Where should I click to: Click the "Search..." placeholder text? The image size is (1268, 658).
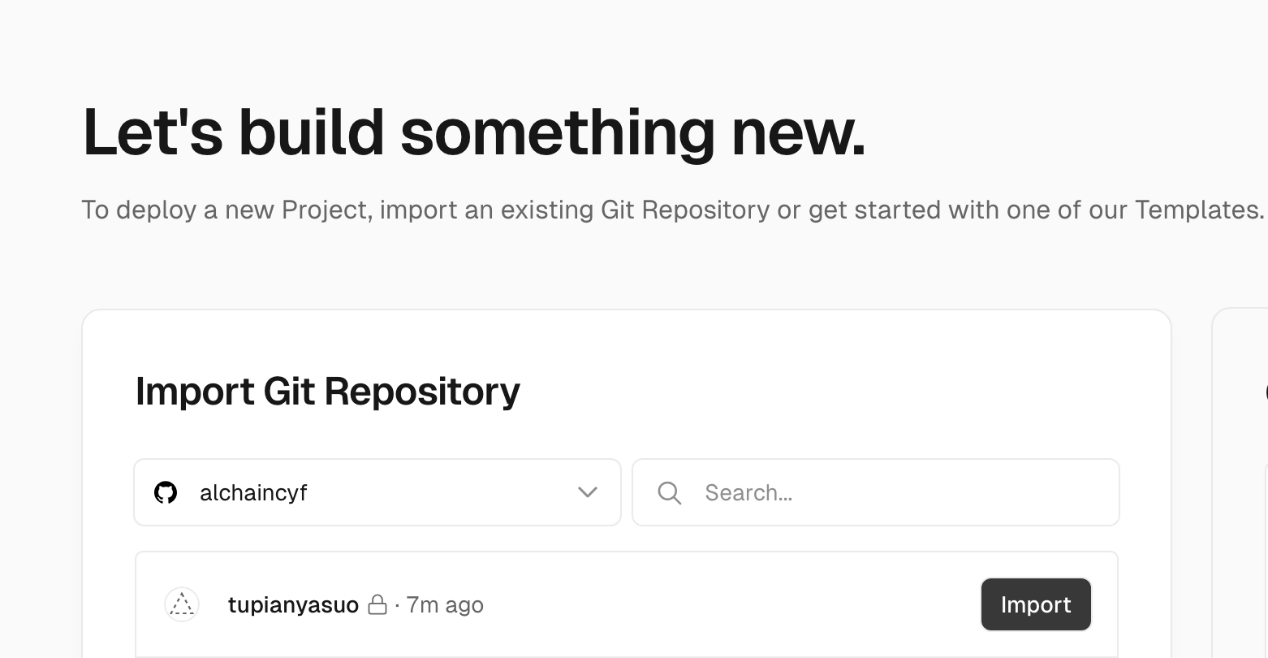748,493
